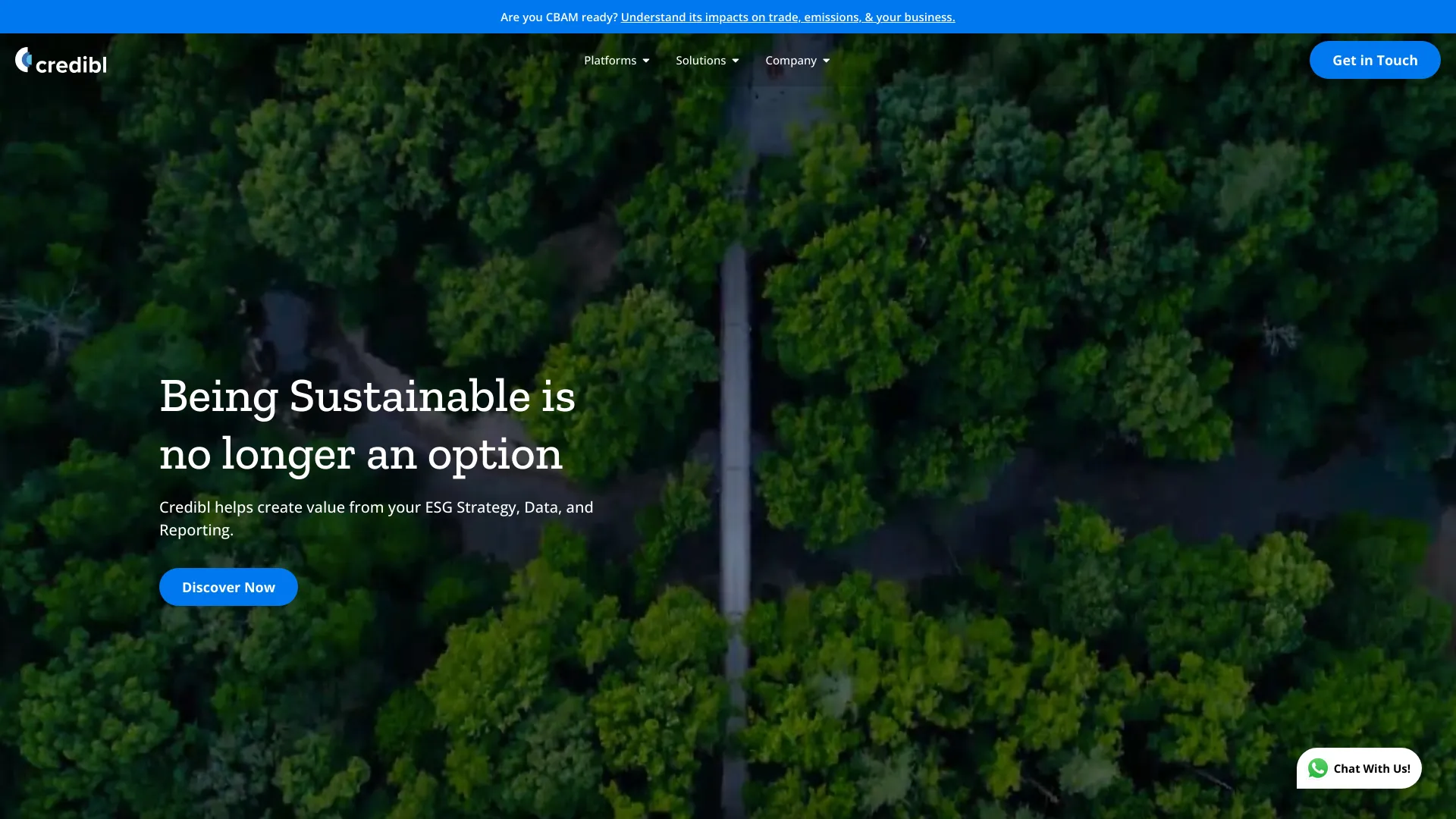Open the Chat With Us widget
The image size is (1456, 819).
coord(1360,767)
